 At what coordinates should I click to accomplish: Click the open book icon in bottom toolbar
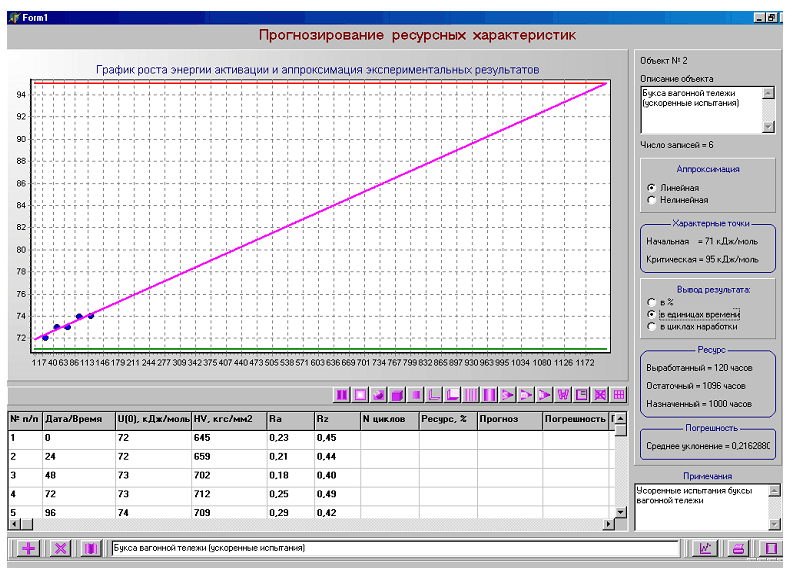click(91, 548)
